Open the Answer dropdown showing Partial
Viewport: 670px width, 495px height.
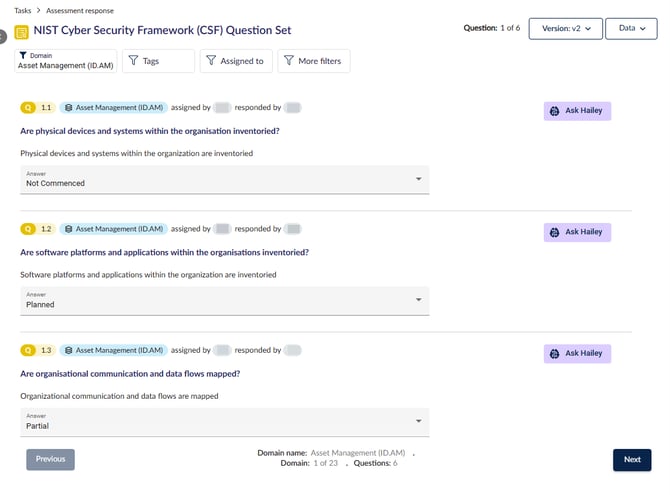click(224, 422)
